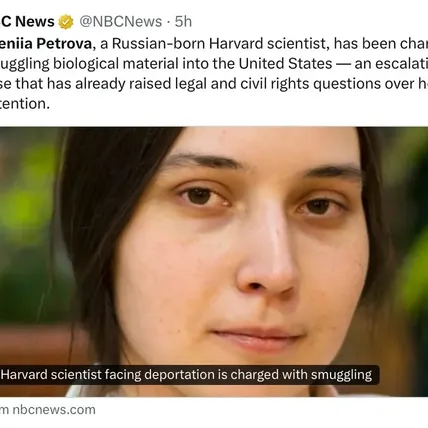Open the 5h timestamp of the post
Screen dimensions: 428x428
(x=183, y=22)
